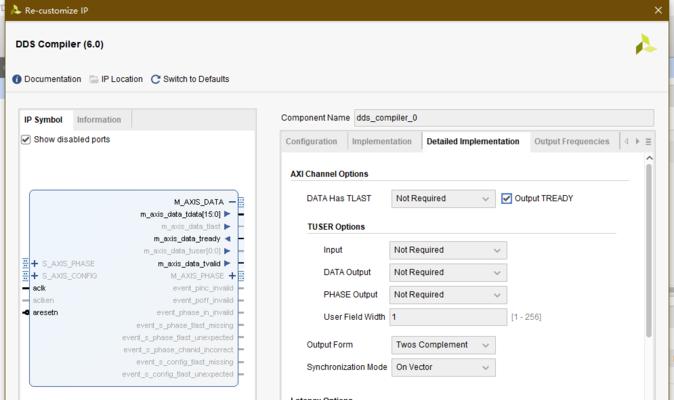This screenshot has width=674, height=400.
Task: Click the m_axis_data_tvalid port arrow
Action: click(x=227, y=263)
